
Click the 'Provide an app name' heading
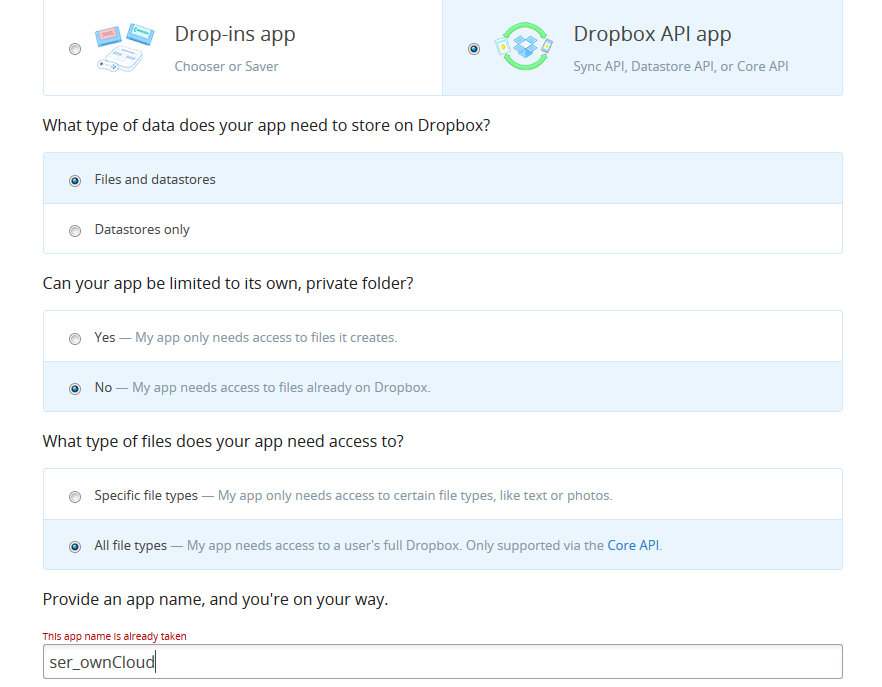pyautogui.click(x=215, y=600)
